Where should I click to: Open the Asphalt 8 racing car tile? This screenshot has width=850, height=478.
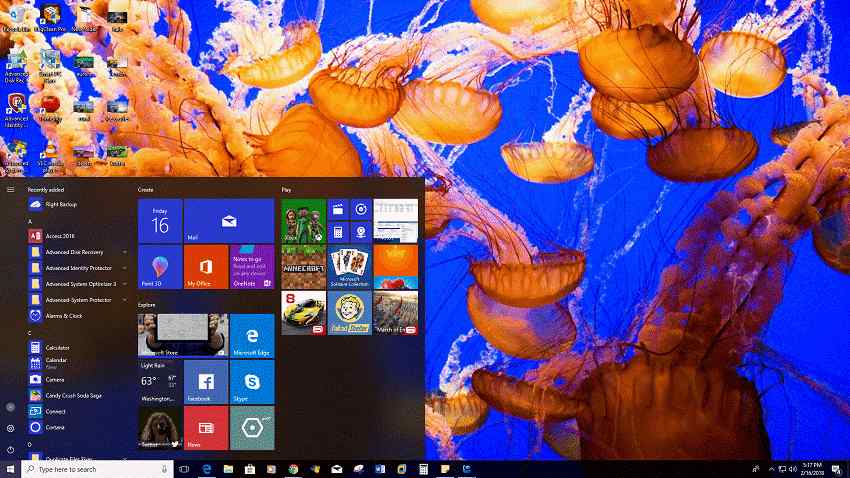[304, 313]
